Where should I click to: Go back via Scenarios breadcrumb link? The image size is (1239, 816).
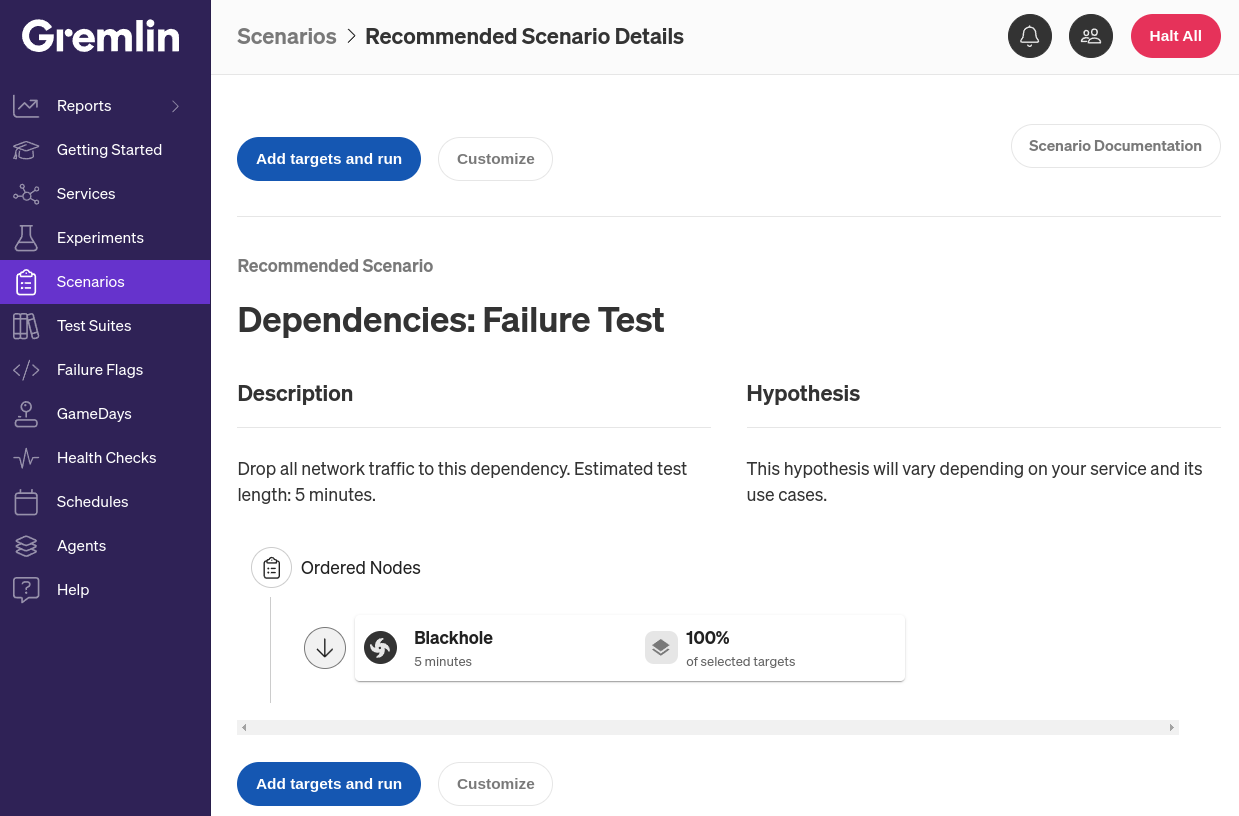point(287,37)
